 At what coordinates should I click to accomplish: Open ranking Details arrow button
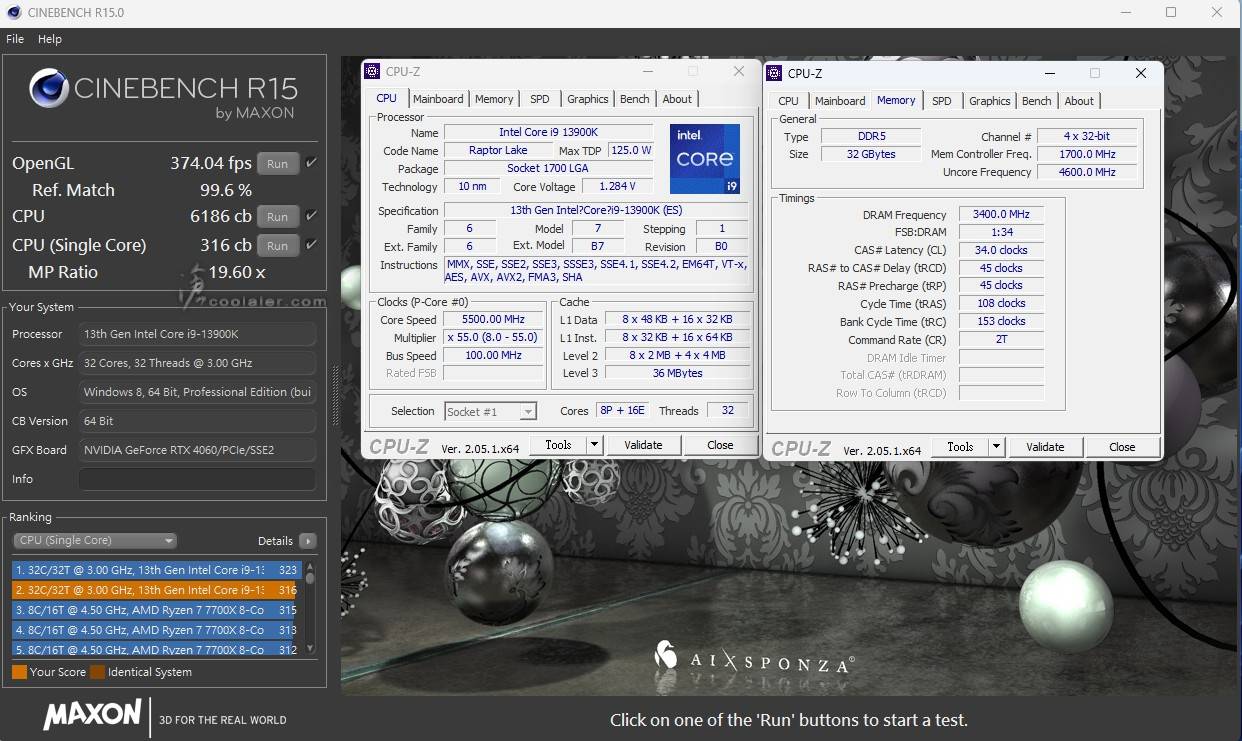[x=308, y=541]
